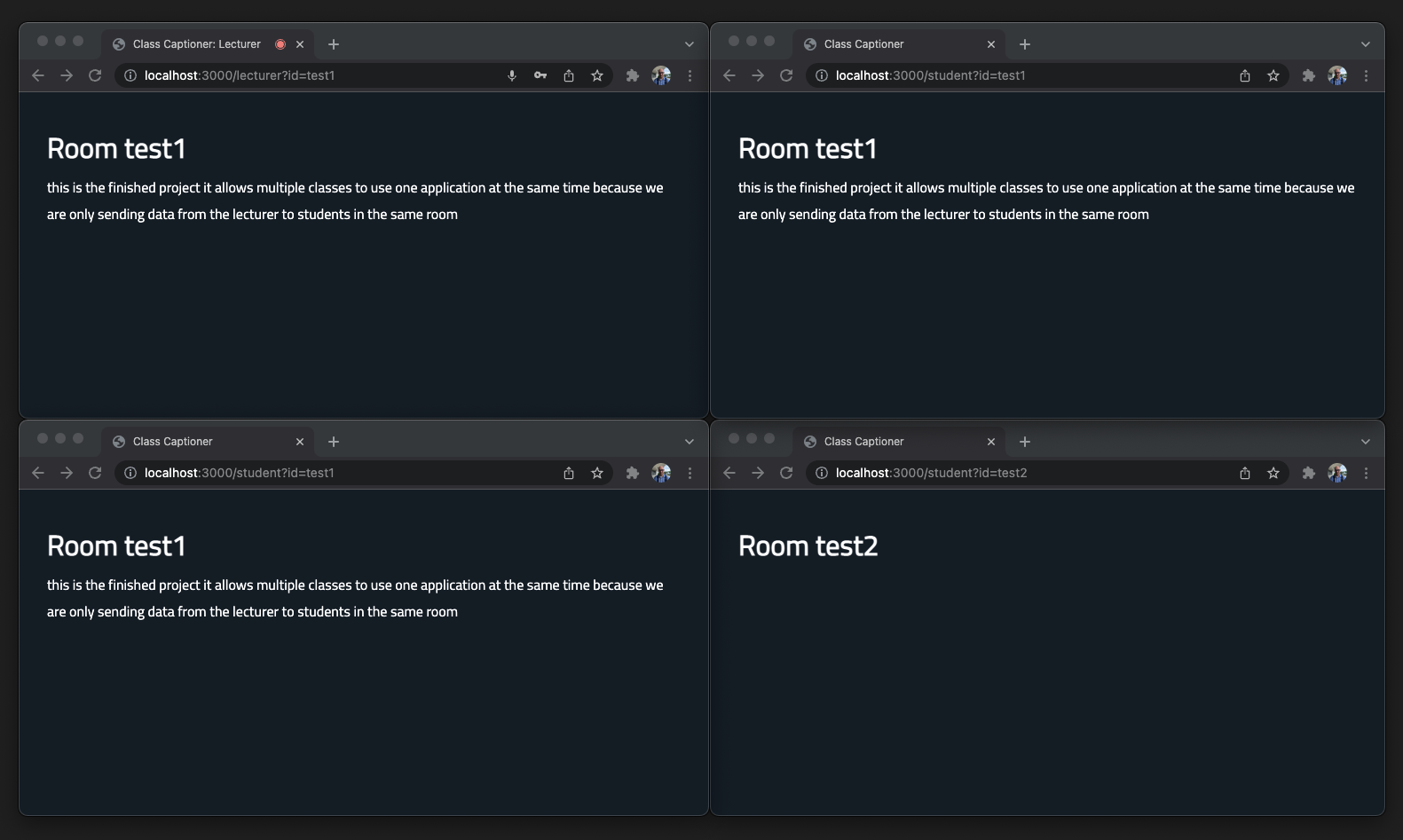Screen dimensions: 1403x840
Task: Open three-dot menu in bottom-left student window
Action: tap(690, 473)
